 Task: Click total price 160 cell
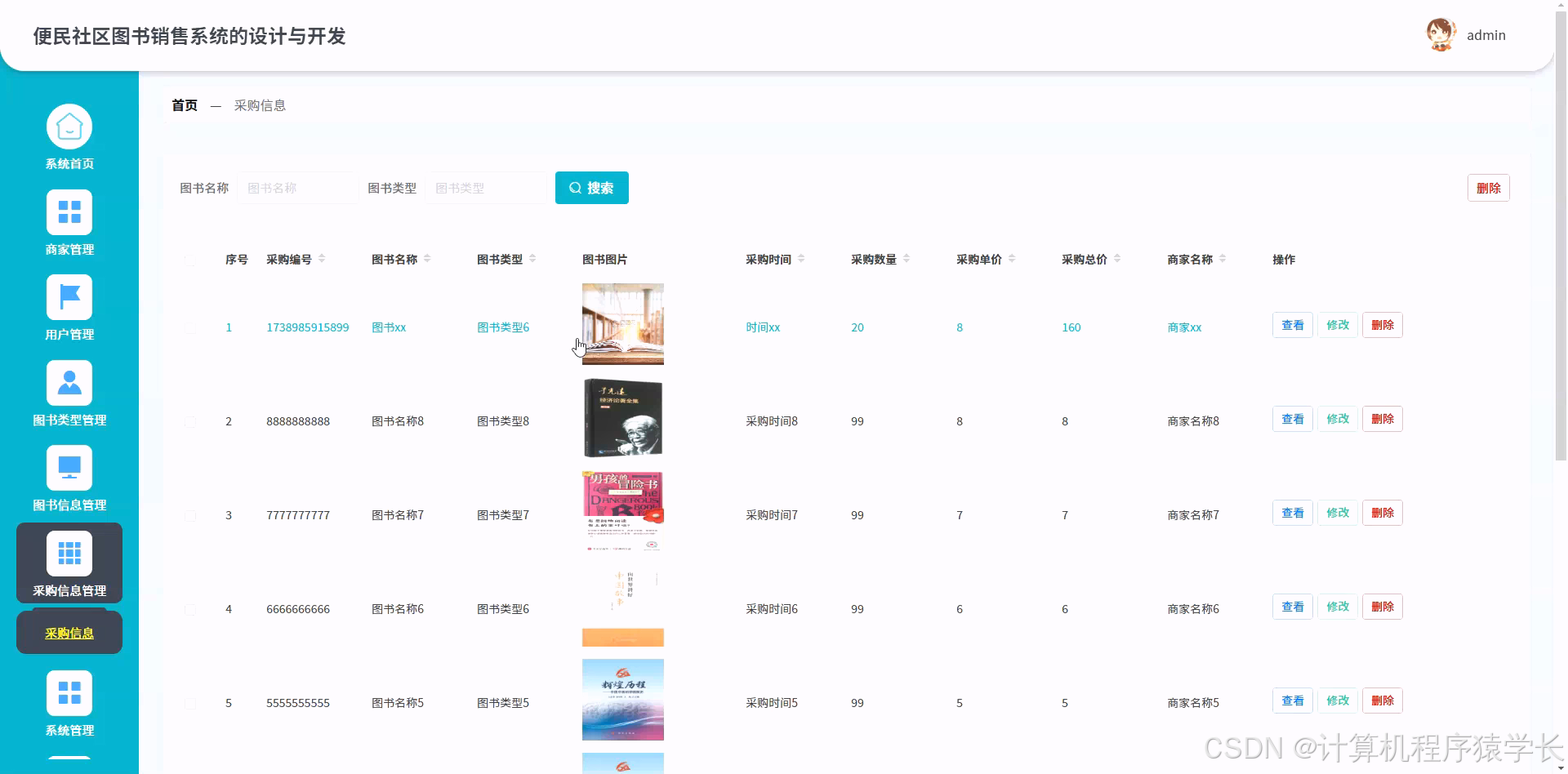(1071, 327)
